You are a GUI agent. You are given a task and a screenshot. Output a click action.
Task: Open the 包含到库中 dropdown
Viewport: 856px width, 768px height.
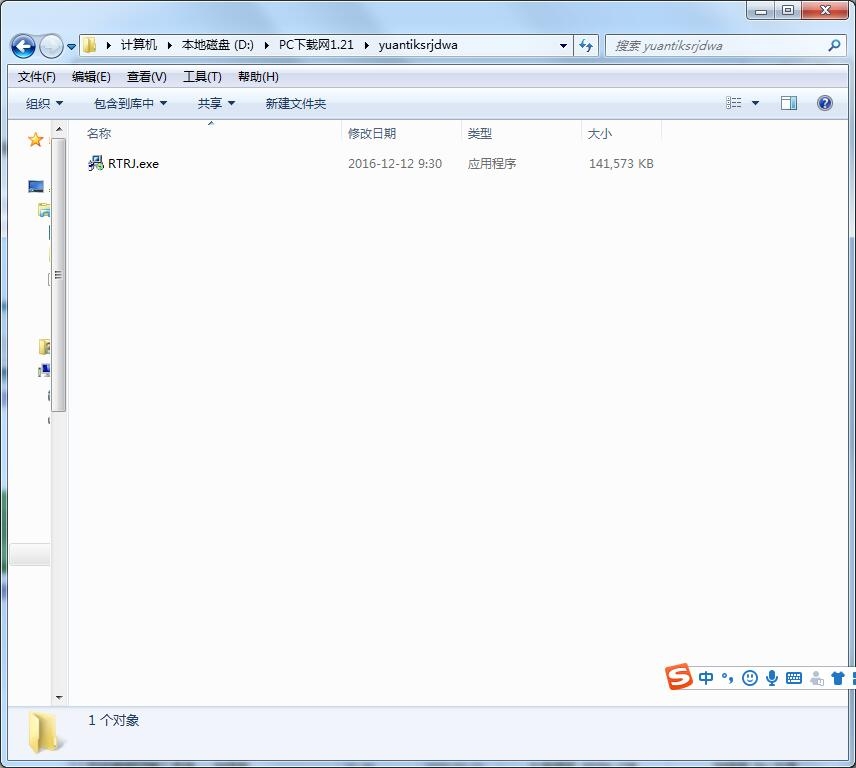click(130, 103)
